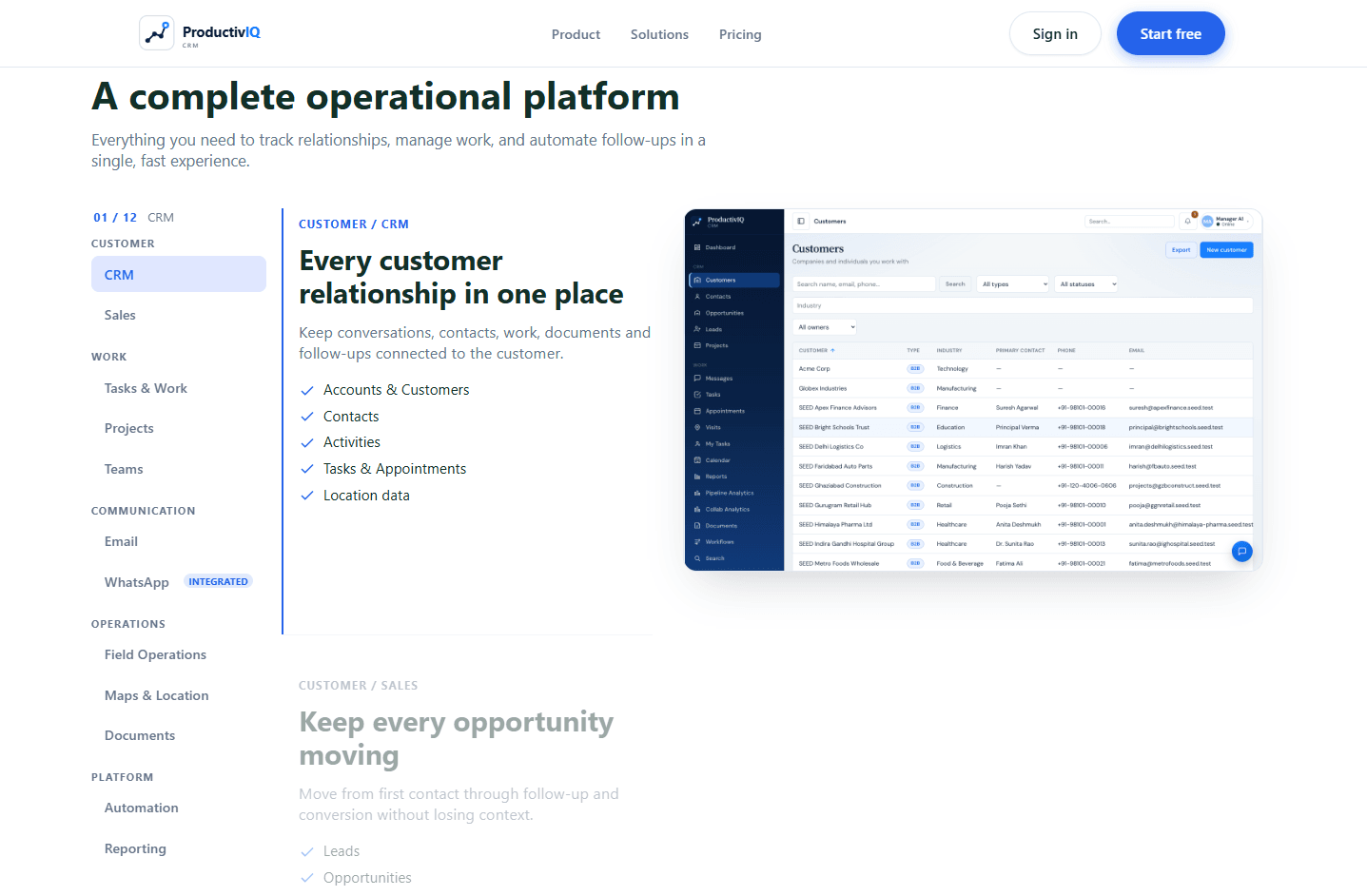
Task: Open the All statuses dropdown in the preview
Action: point(1087,283)
